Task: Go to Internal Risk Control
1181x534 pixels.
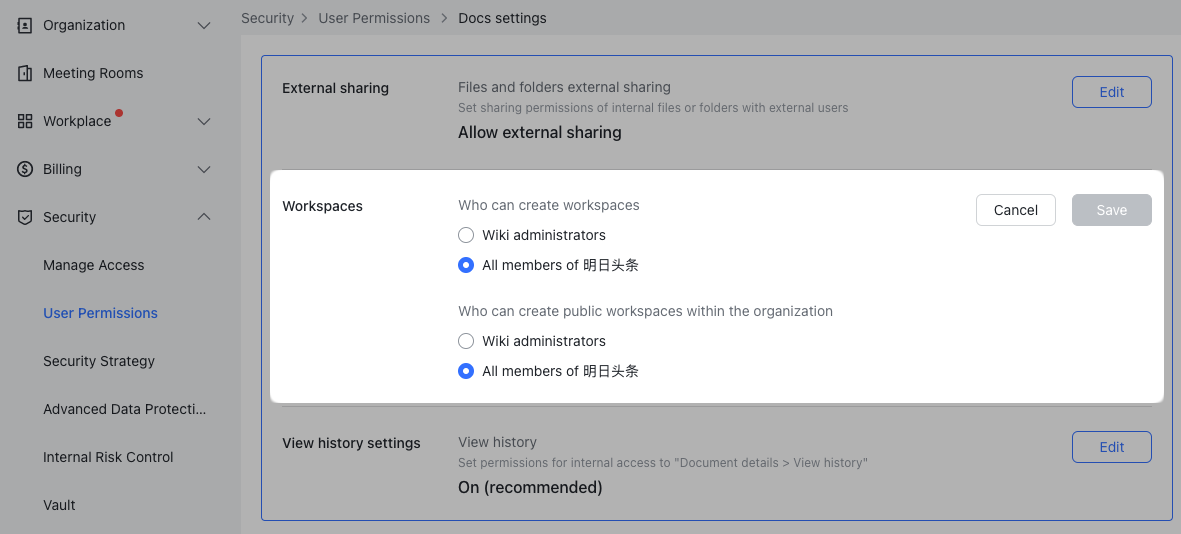Action: coord(108,457)
